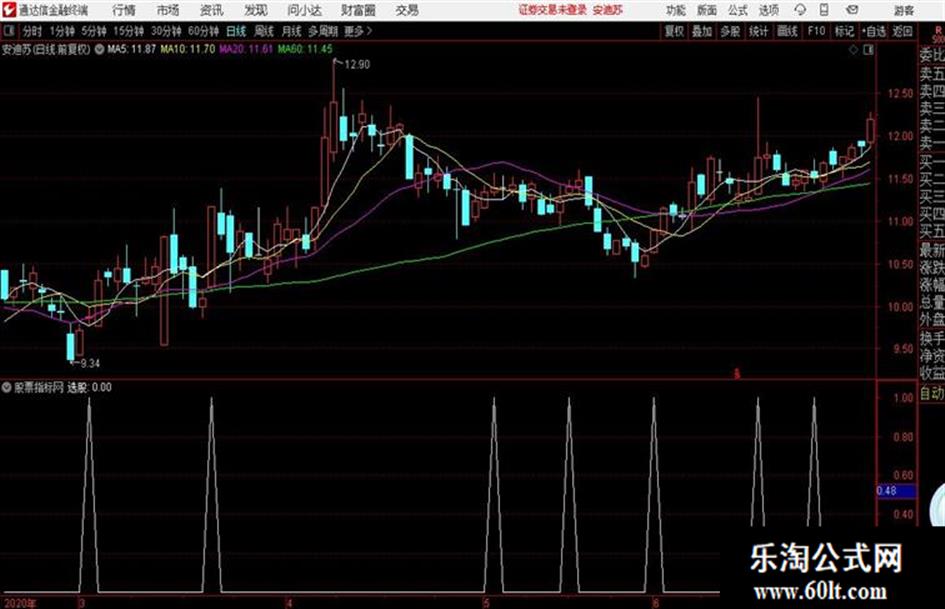
Task: Click the 0.48 highlighted axis value
Action: (896, 491)
